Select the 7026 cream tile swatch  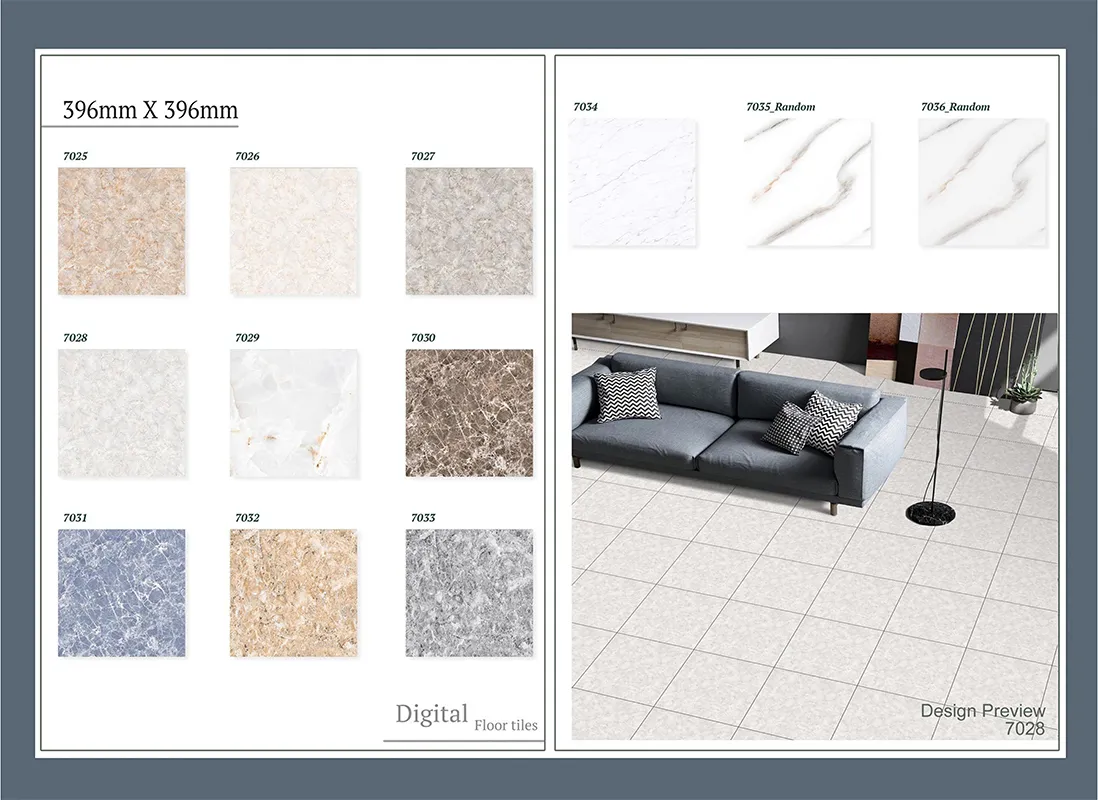click(x=294, y=231)
